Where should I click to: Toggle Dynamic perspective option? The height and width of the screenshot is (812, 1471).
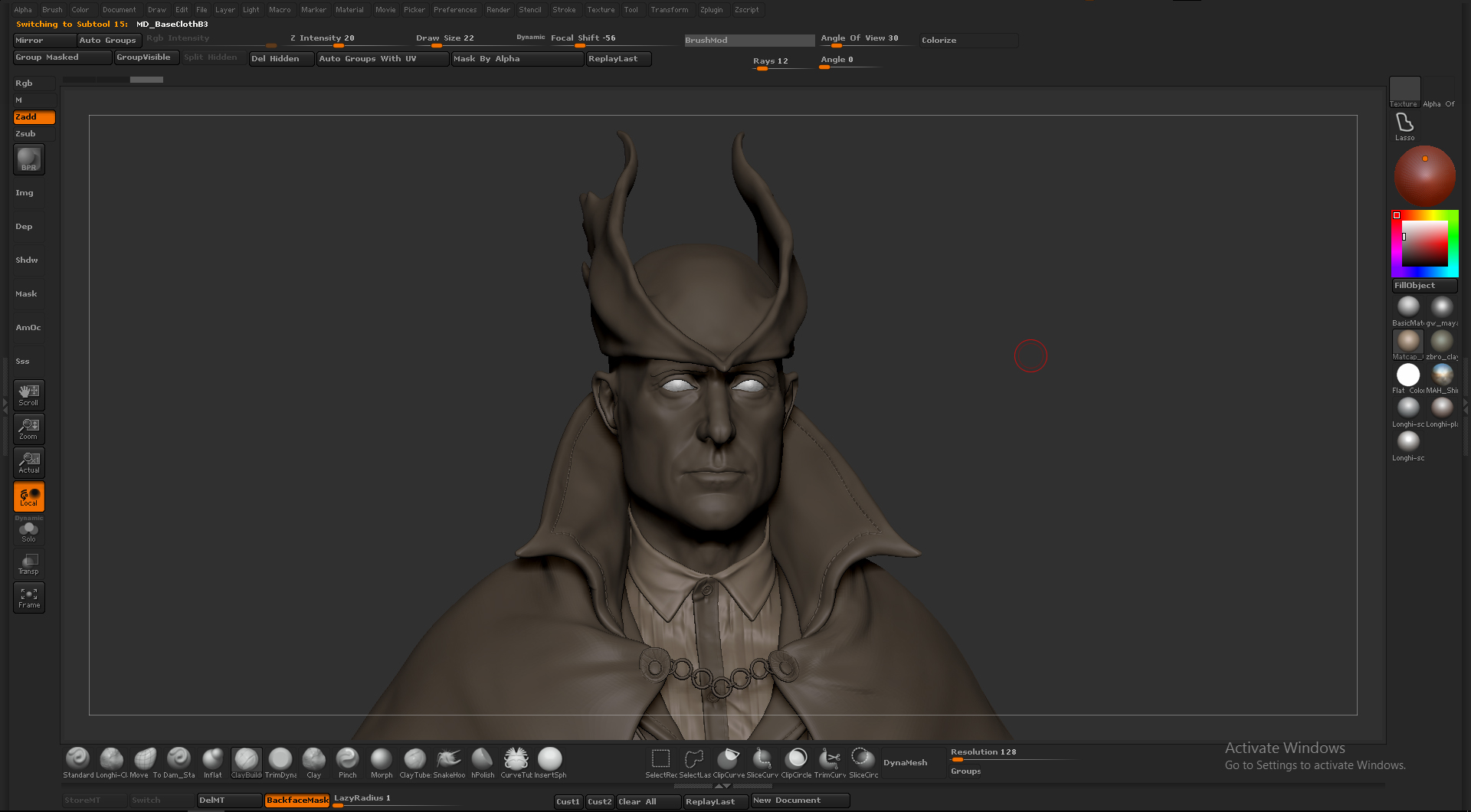pos(531,37)
